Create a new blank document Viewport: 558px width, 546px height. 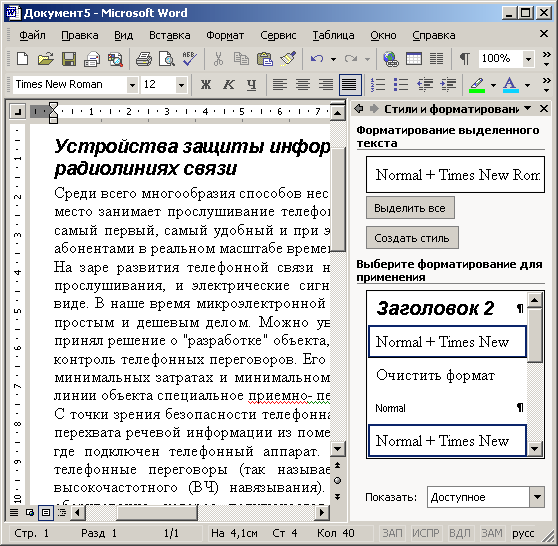22,59
